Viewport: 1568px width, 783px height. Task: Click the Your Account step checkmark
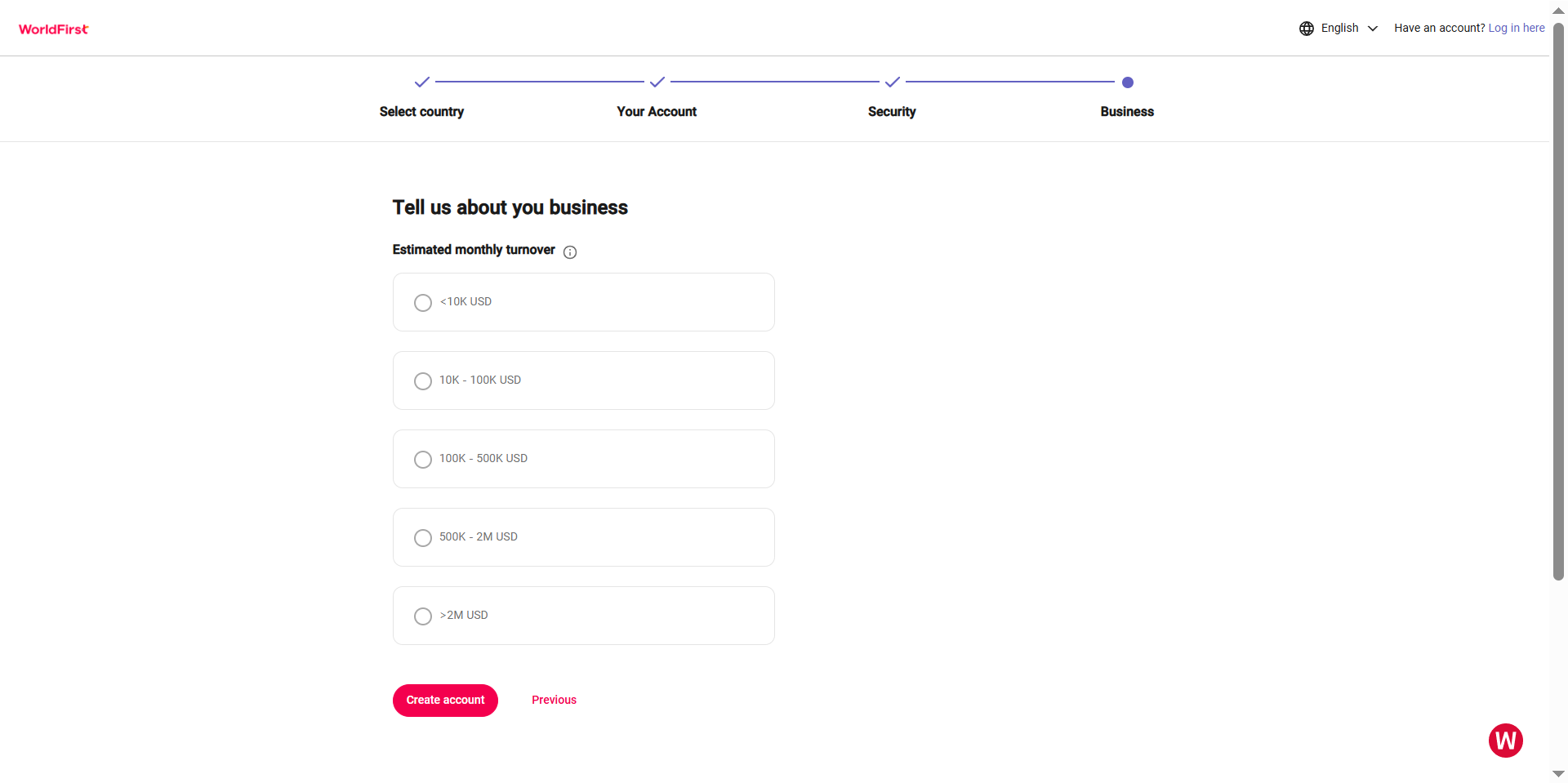[x=657, y=82]
